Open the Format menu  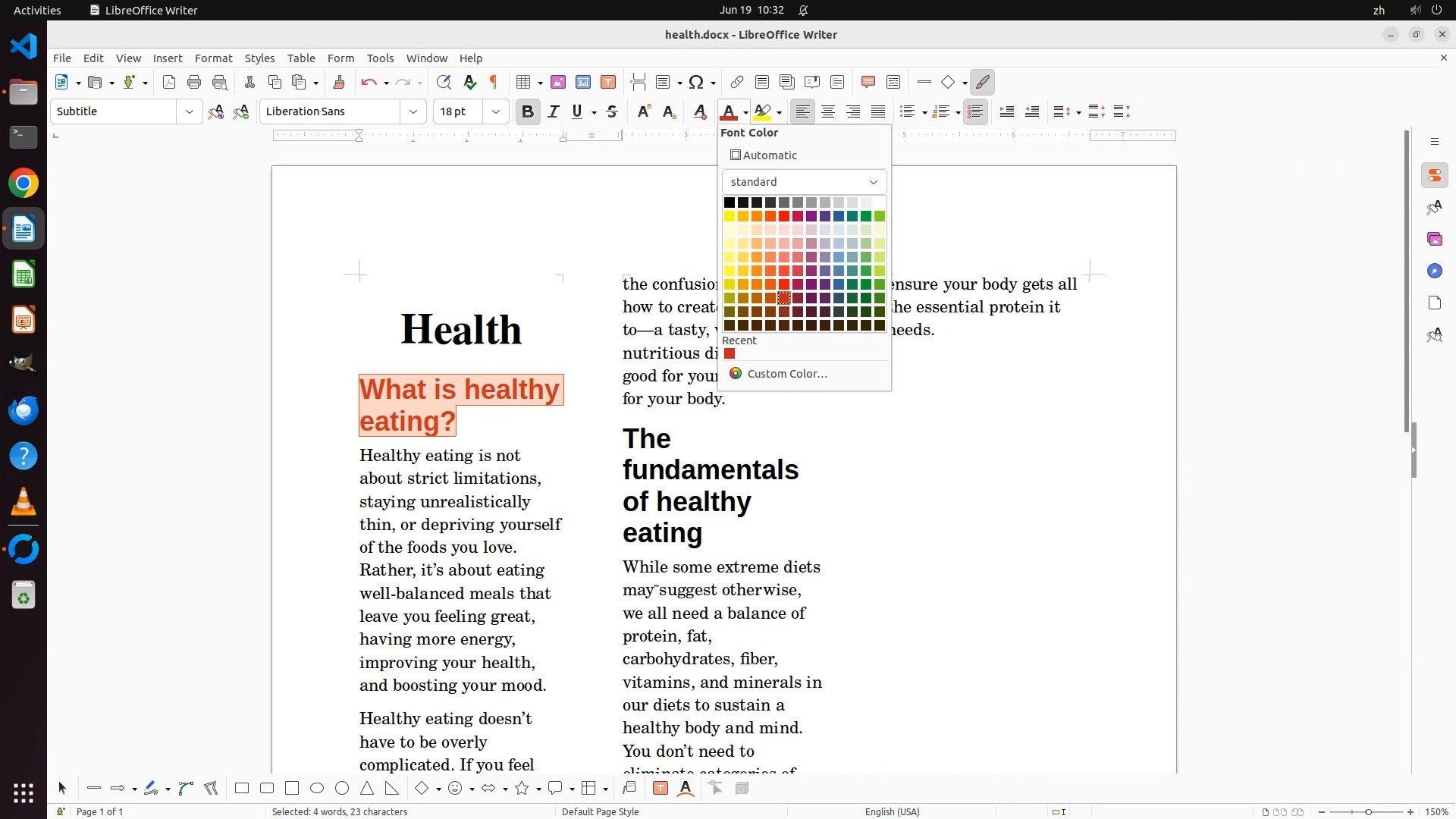213,58
